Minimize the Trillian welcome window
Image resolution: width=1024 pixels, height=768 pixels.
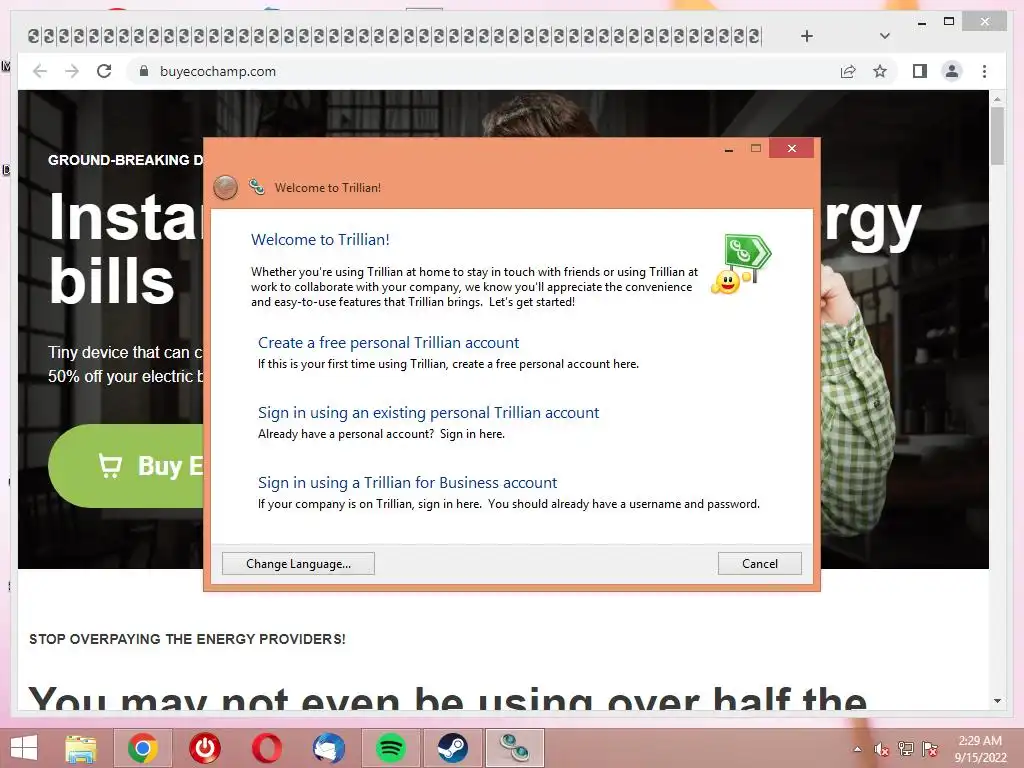point(729,149)
